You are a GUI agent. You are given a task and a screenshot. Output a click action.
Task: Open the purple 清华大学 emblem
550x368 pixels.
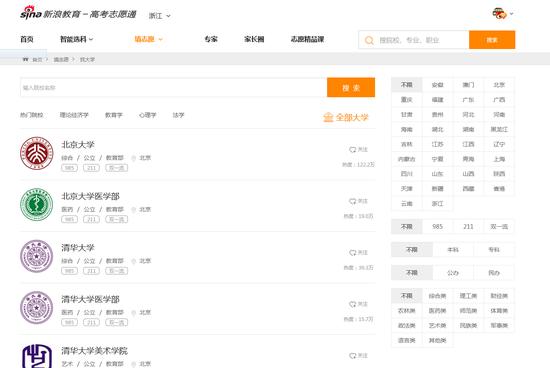(x=36, y=256)
